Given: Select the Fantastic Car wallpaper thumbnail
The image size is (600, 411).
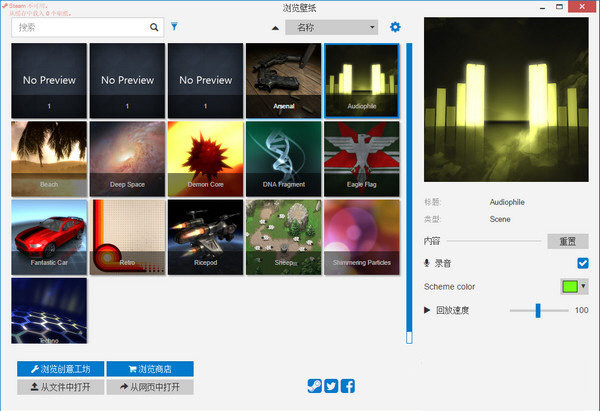Looking at the screenshot, I should pyautogui.click(x=49, y=237).
